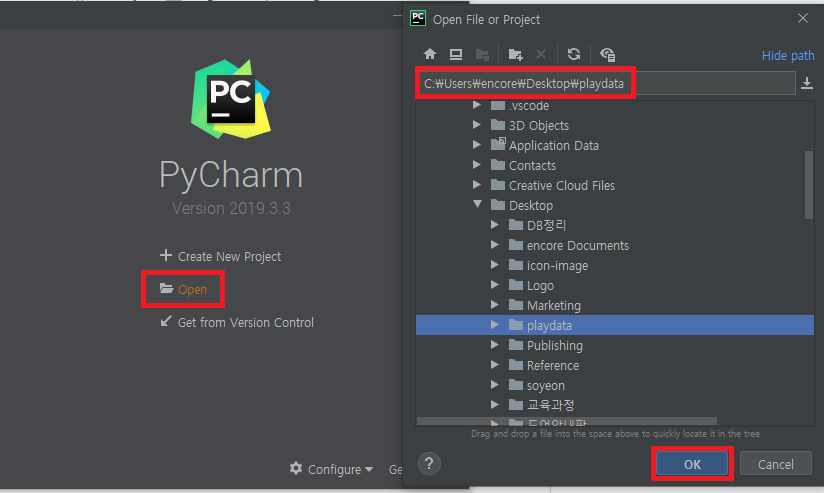Expand the 3D Objects folder
The image size is (824, 493).
(x=477, y=125)
